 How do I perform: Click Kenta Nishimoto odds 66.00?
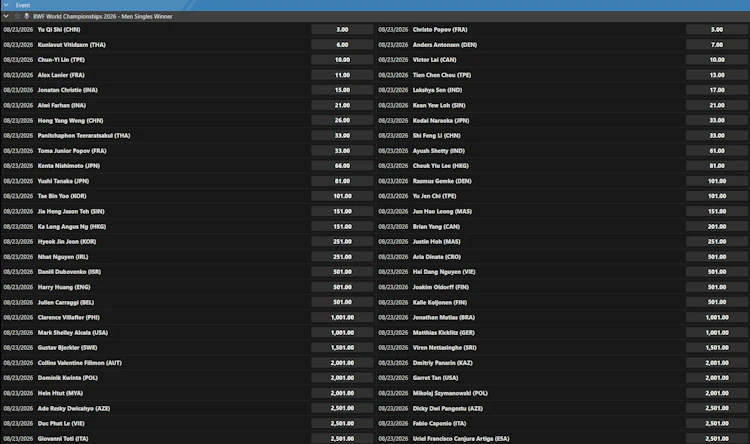(x=342, y=166)
